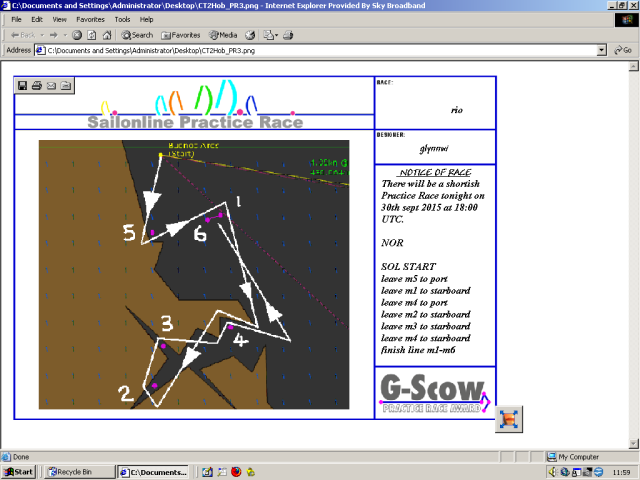Refresh the page with the Refresh icon
The height and width of the screenshot is (480, 640).
91,35
